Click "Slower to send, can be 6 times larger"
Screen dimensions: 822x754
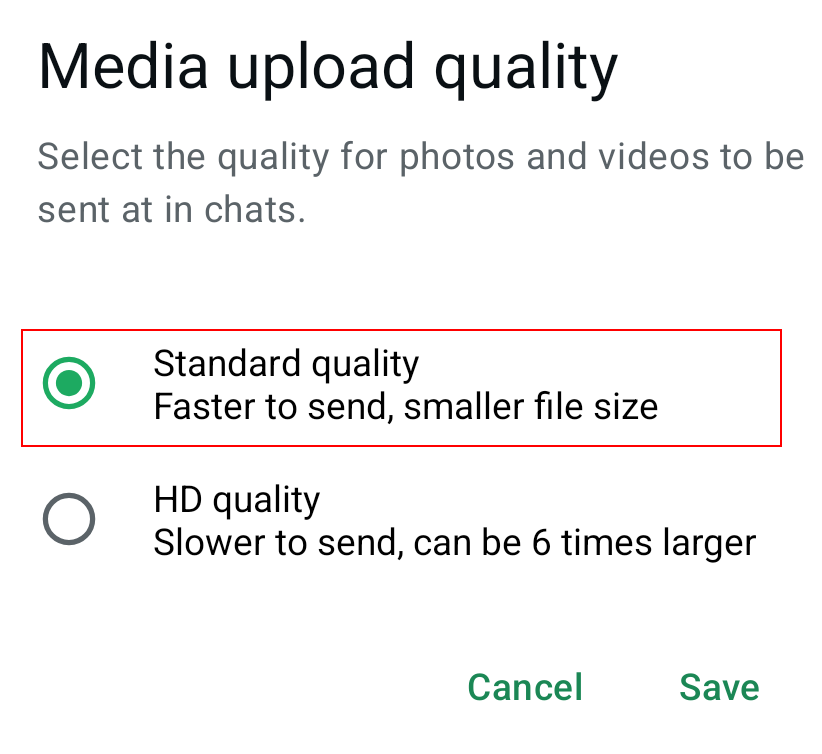[454, 543]
